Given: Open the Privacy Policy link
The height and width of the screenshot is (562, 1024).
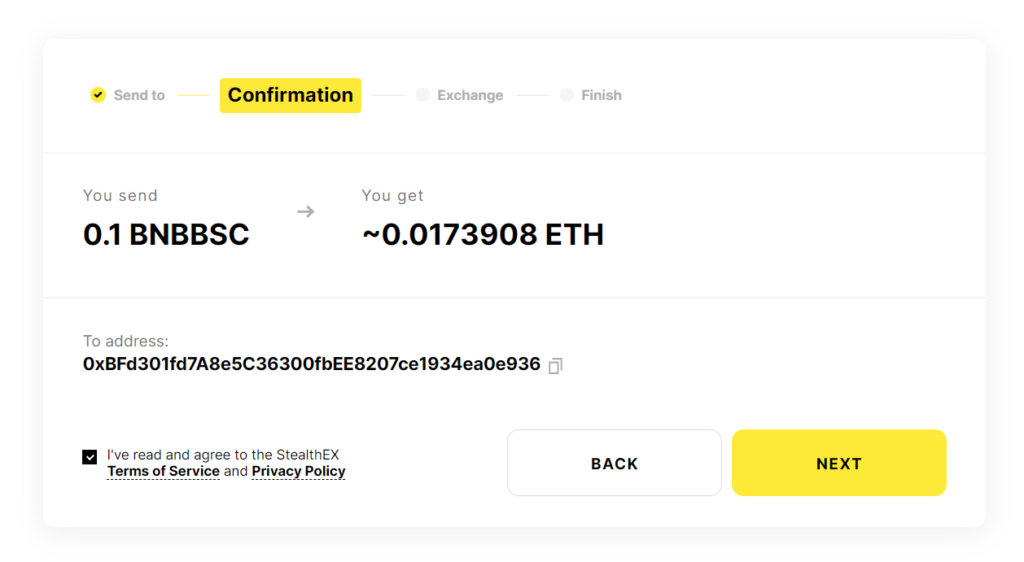Looking at the screenshot, I should 298,472.
